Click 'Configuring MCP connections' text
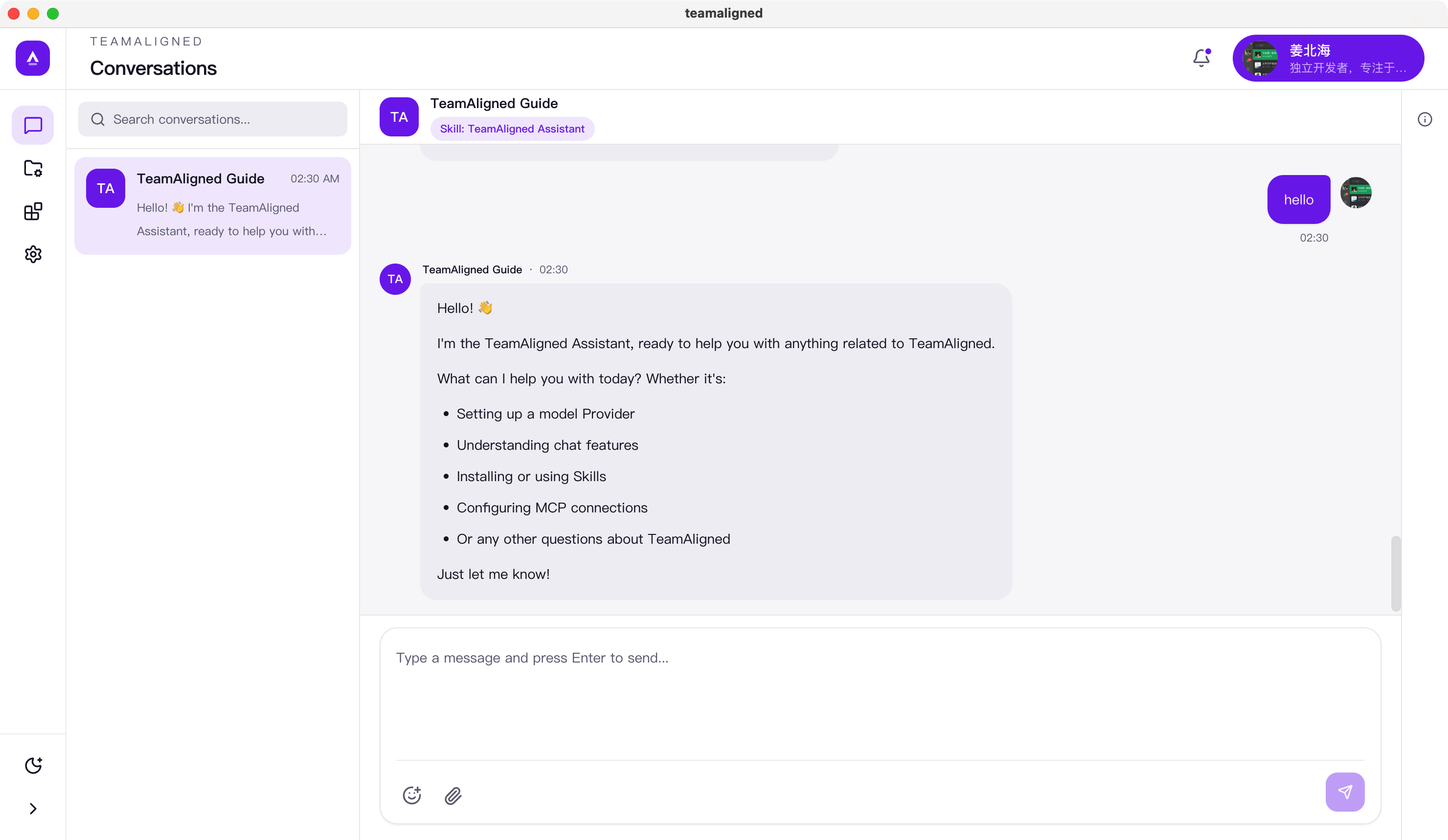Viewport: 1448px width, 840px height. [552, 508]
